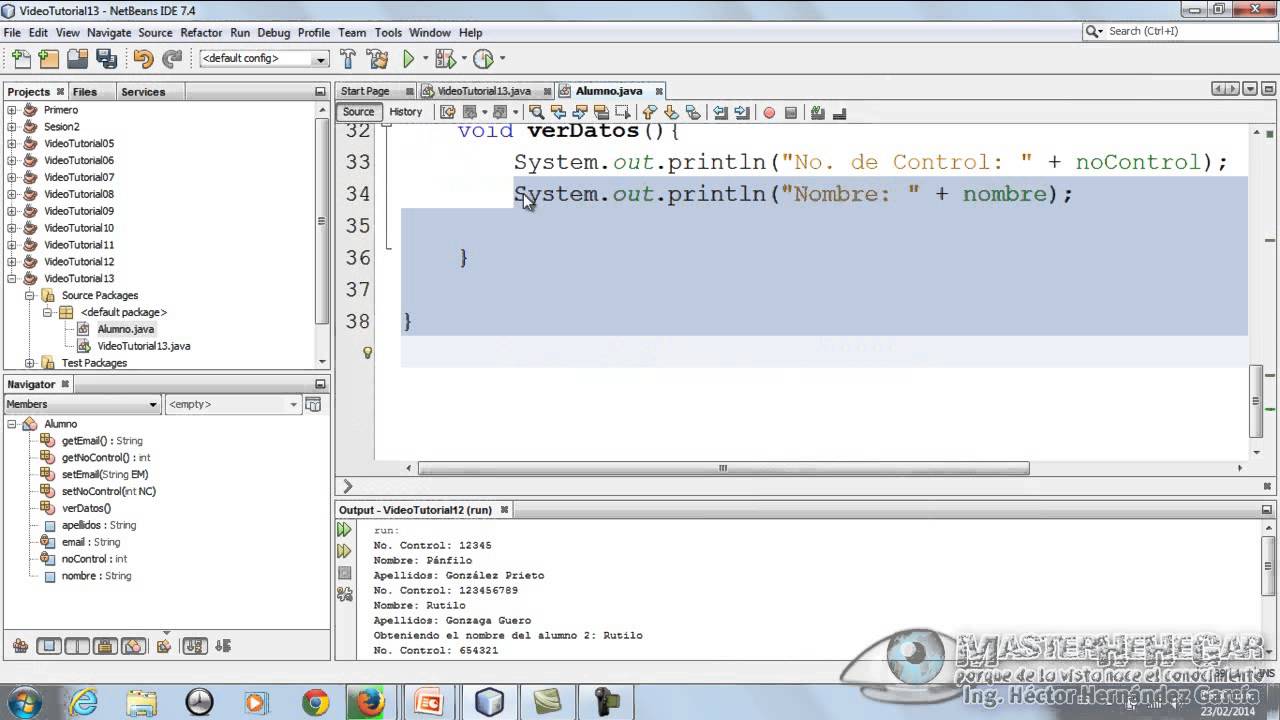Click the Find Next Occurrence icon
The width and height of the screenshot is (1280, 720).
581,112
